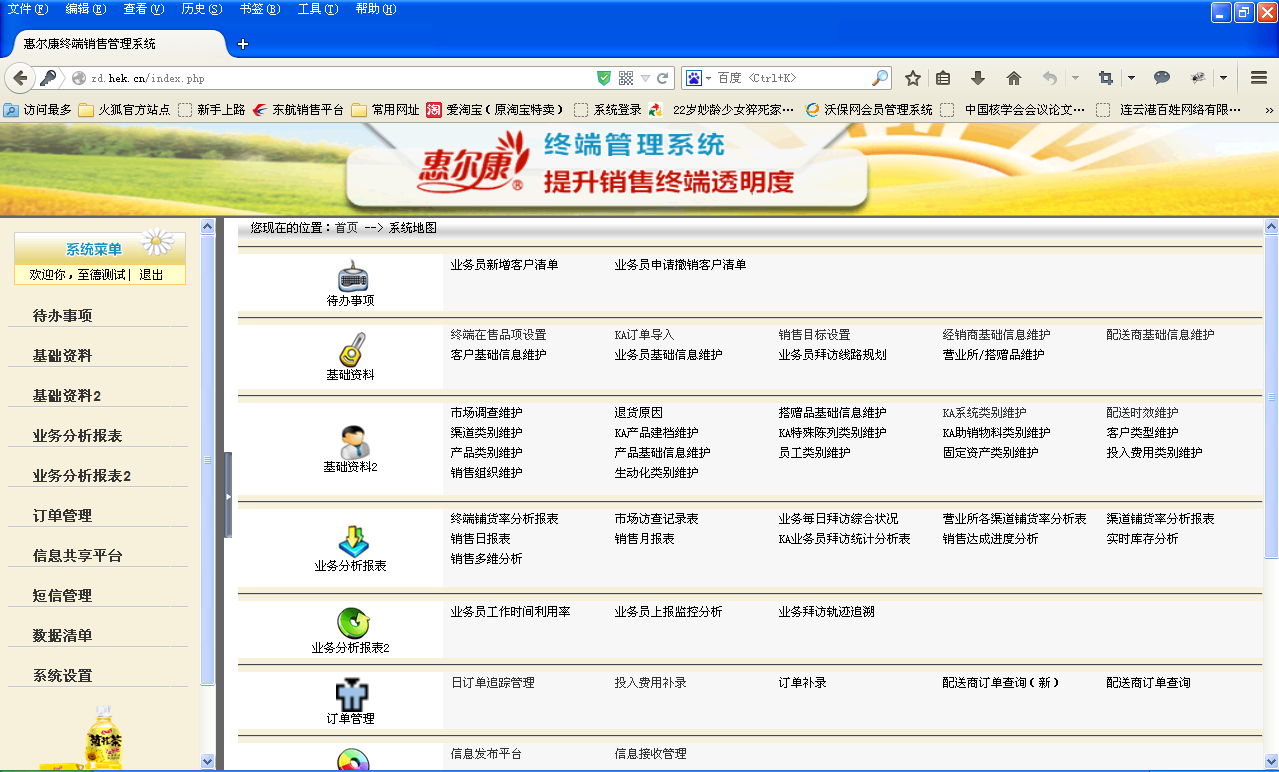Collapse the sidebar with the splitter handle
1279x772 pixels.
click(x=228, y=495)
